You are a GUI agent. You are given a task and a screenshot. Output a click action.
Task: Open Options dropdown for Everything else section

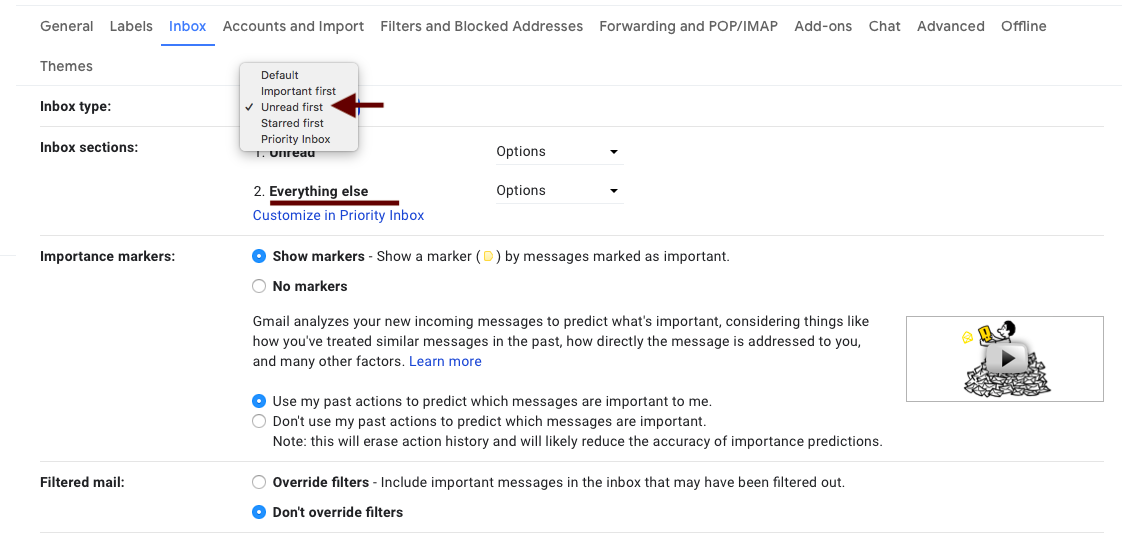click(558, 191)
